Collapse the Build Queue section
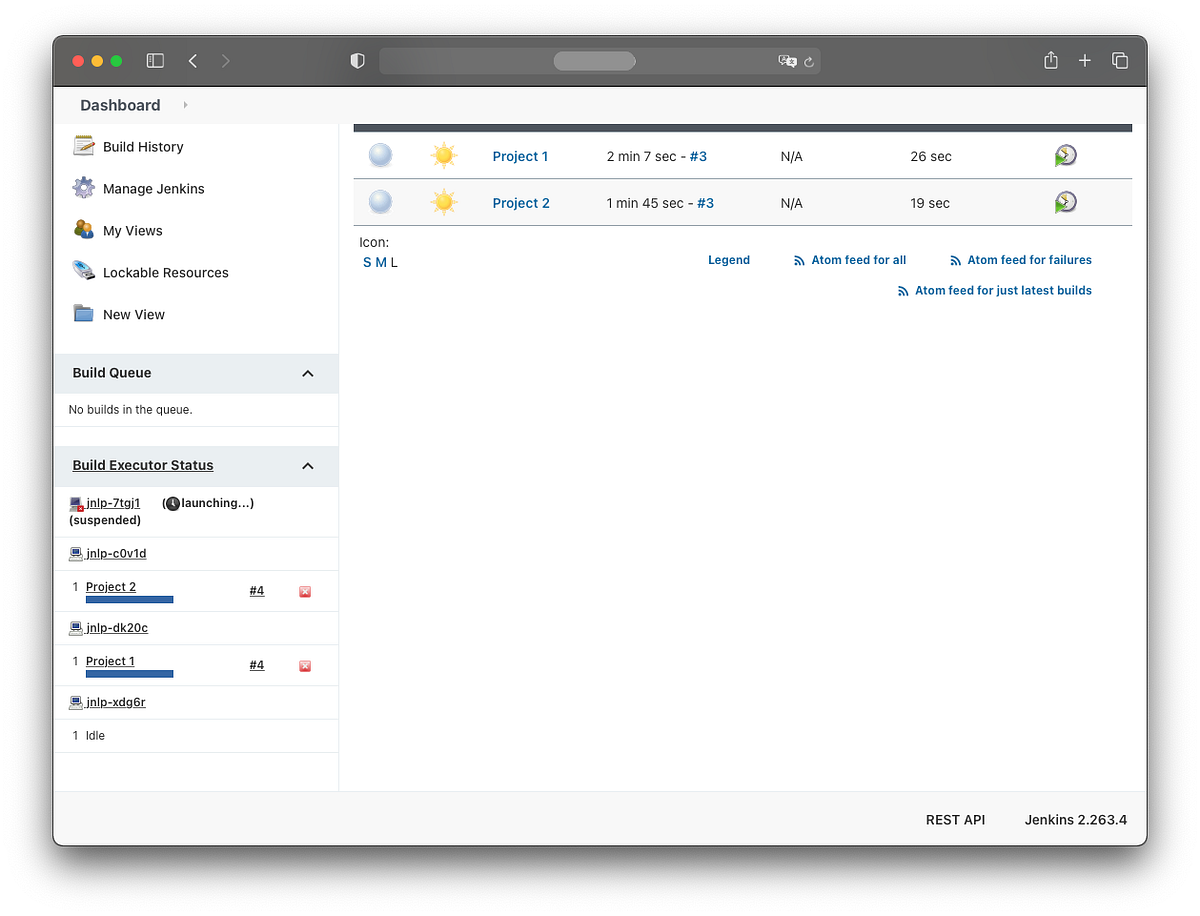This screenshot has width=1200, height=916. (x=308, y=372)
